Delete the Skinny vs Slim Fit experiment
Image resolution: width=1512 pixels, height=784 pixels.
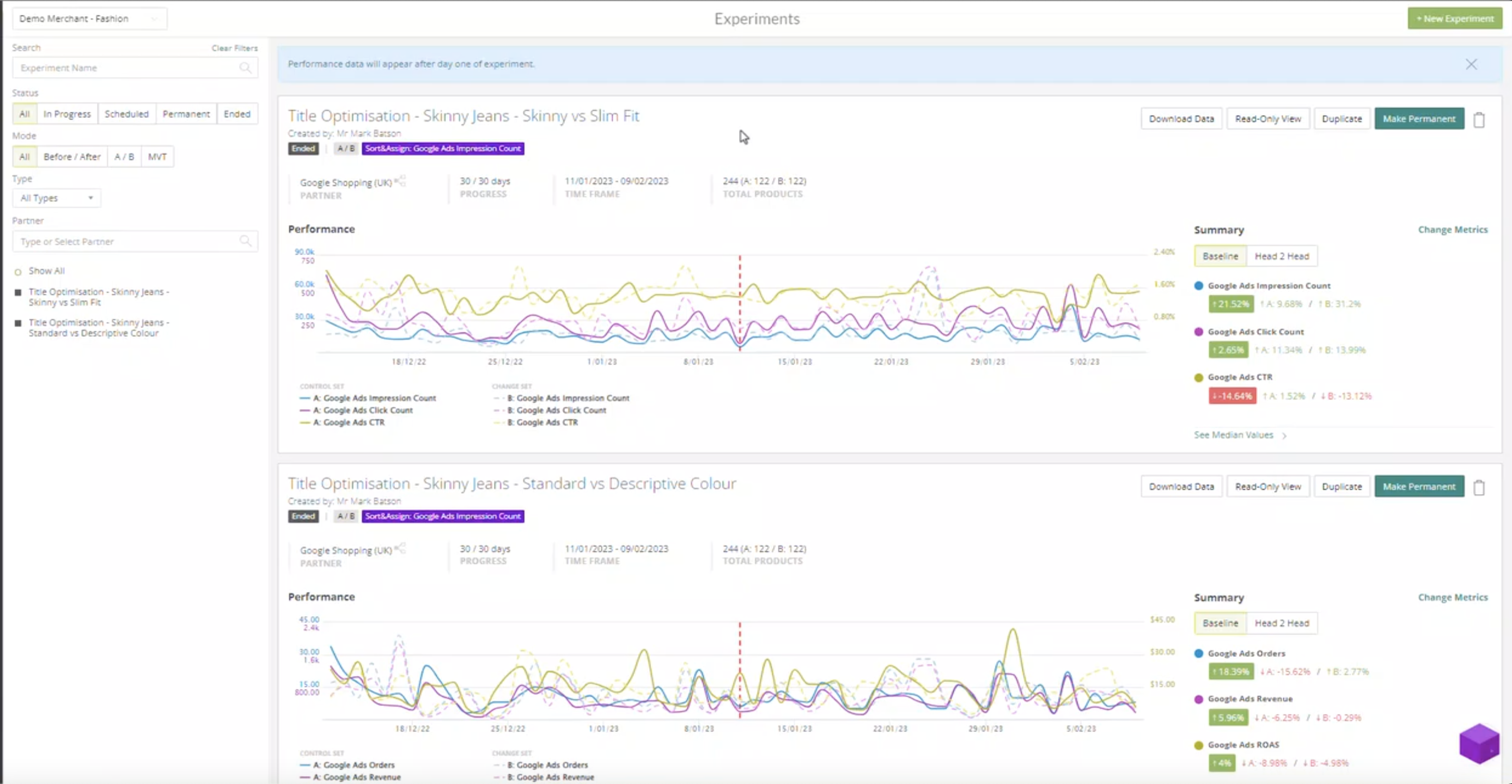point(1479,120)
